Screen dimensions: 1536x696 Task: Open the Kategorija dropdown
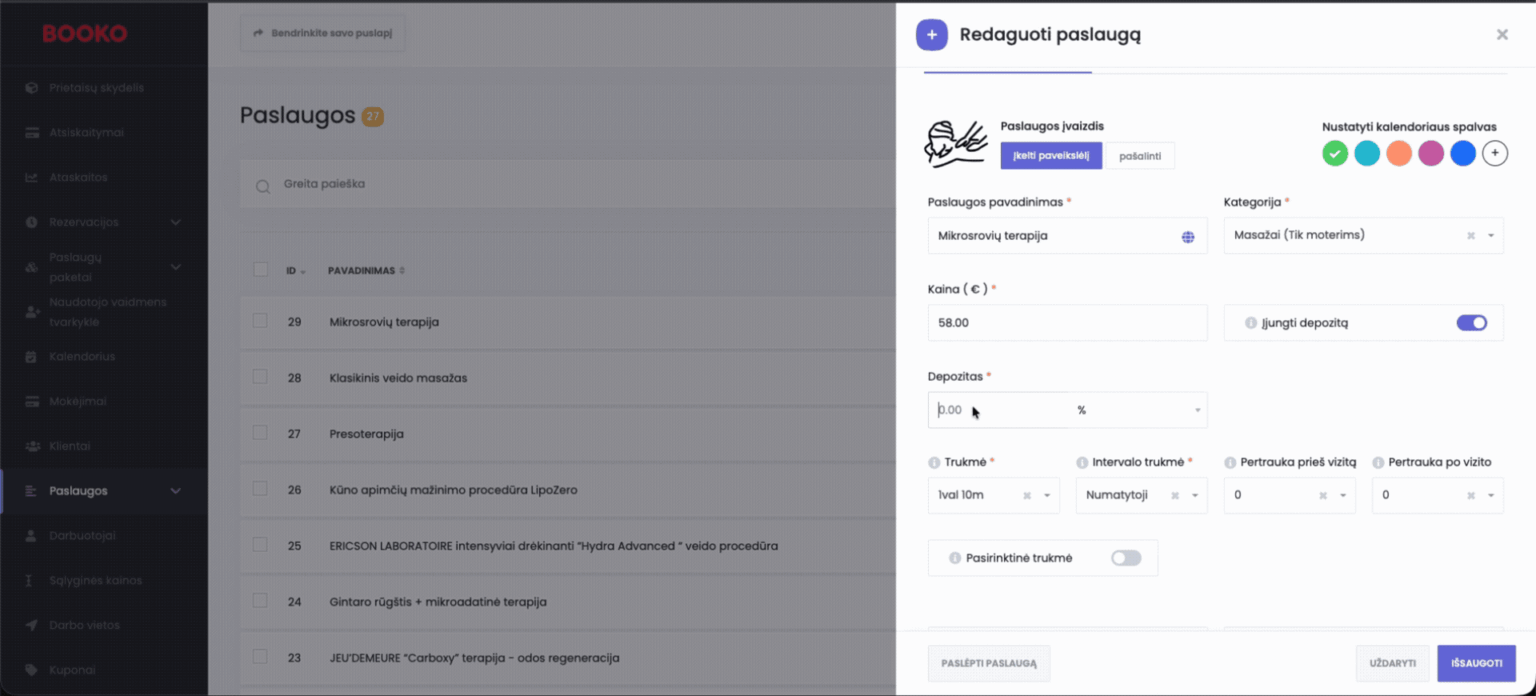(1490, 236)
